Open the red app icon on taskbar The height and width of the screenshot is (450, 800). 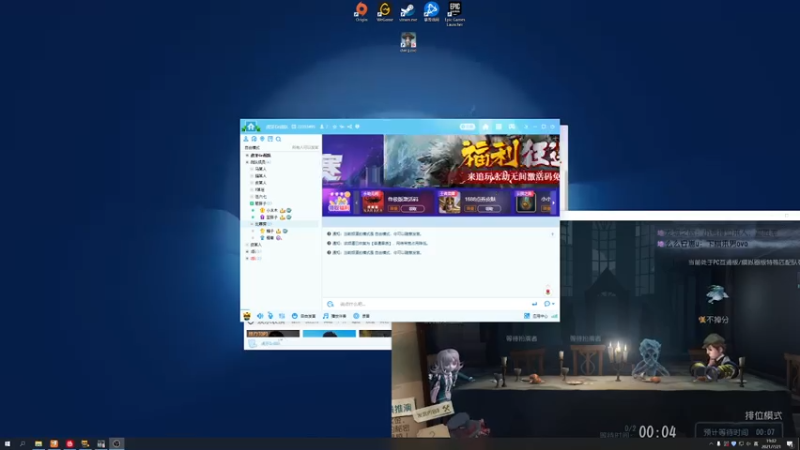click(x=70, y=444)
